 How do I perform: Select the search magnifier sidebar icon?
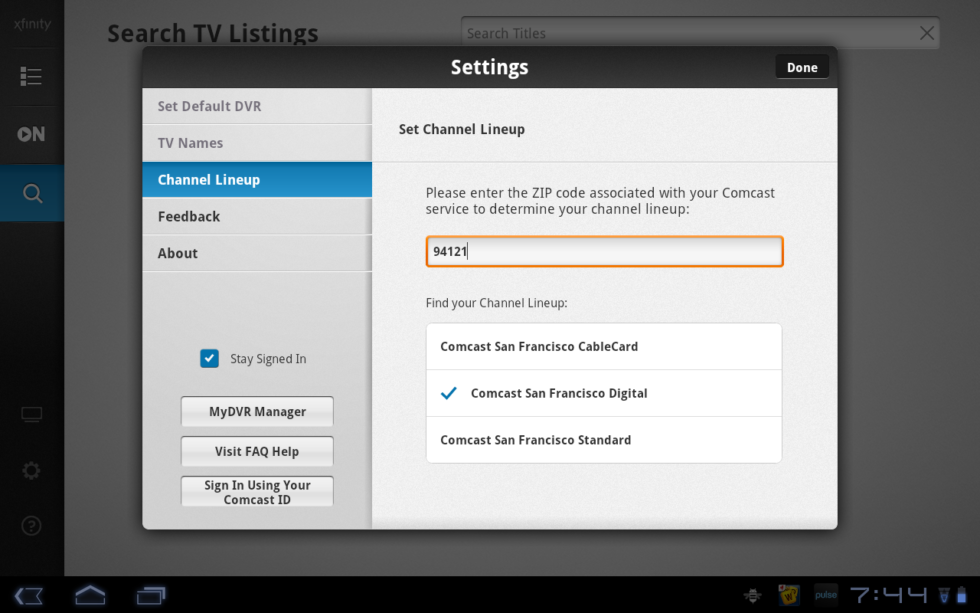pos(32,193)
